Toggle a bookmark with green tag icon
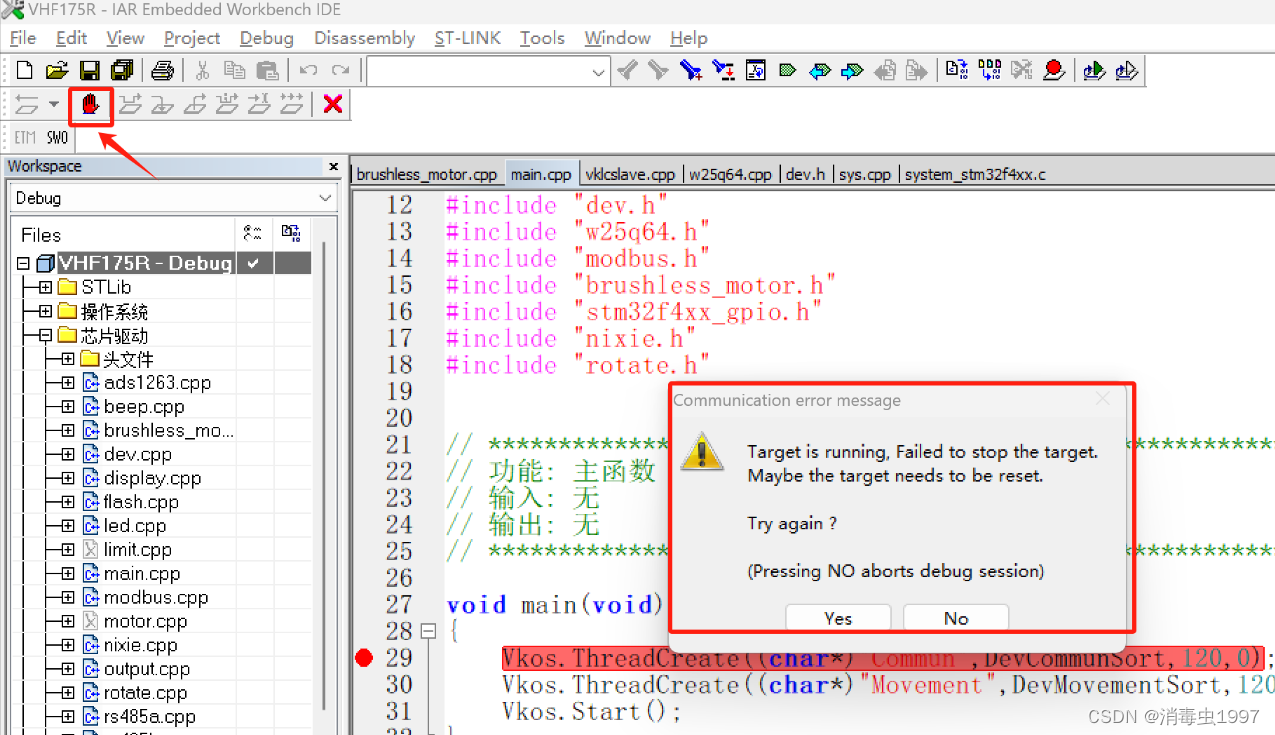The width and height of the screenshot is (1275, 735). point(788,70)
